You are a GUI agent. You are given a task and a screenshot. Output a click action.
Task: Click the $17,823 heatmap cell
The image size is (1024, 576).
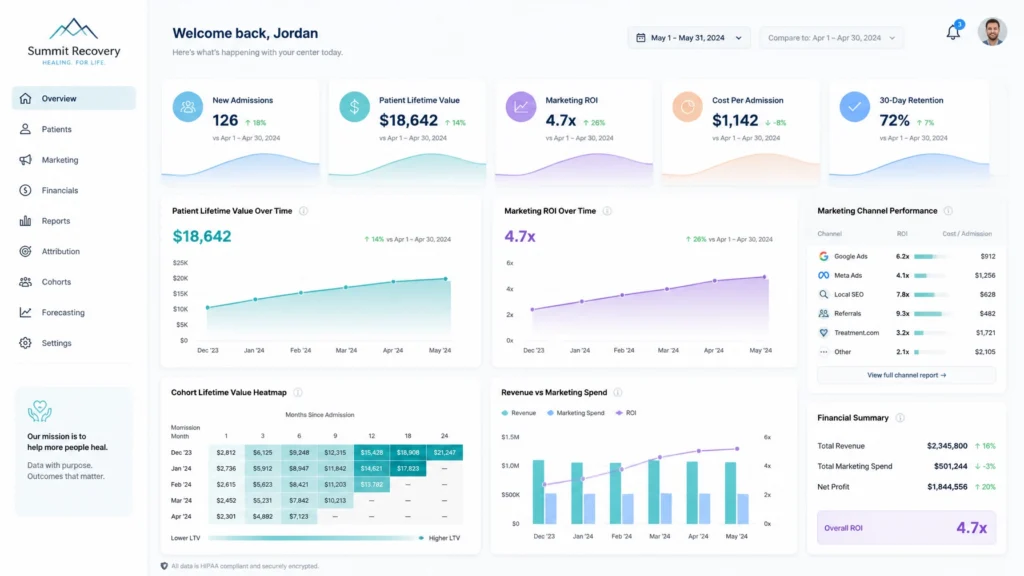pyautogui.click(x=408, y=468)
